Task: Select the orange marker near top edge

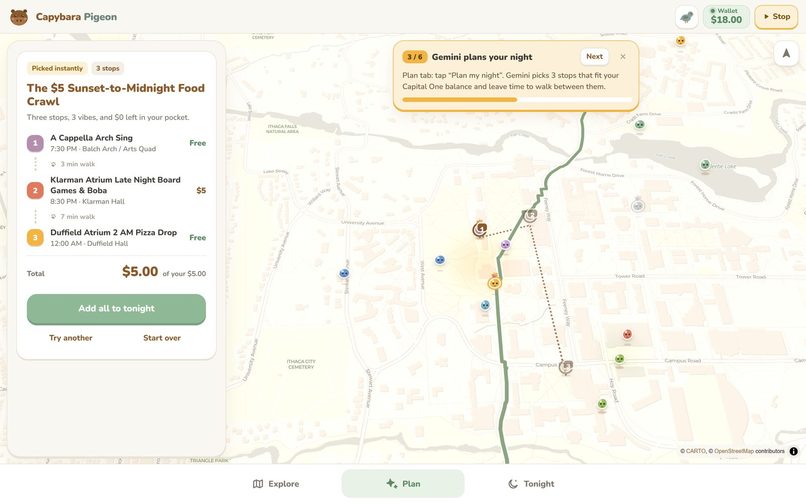Action: (681, 41)
